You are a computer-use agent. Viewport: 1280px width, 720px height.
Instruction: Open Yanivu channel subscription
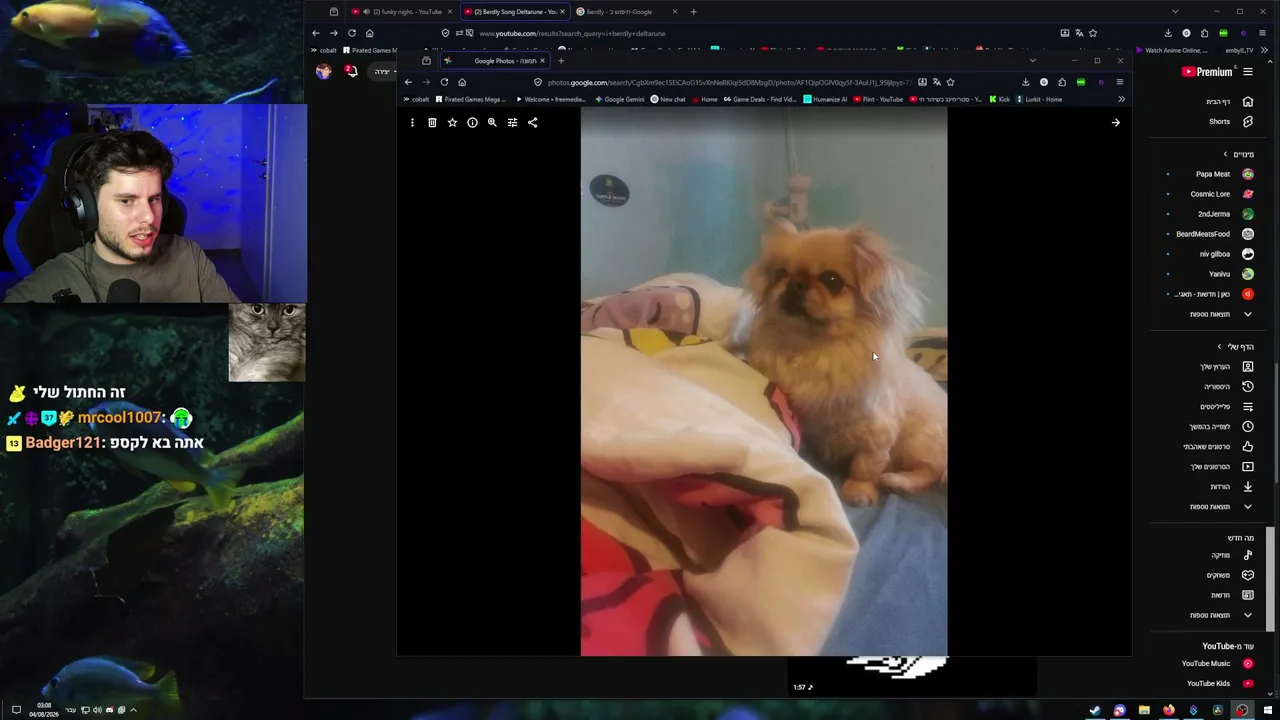[1210, 274]
